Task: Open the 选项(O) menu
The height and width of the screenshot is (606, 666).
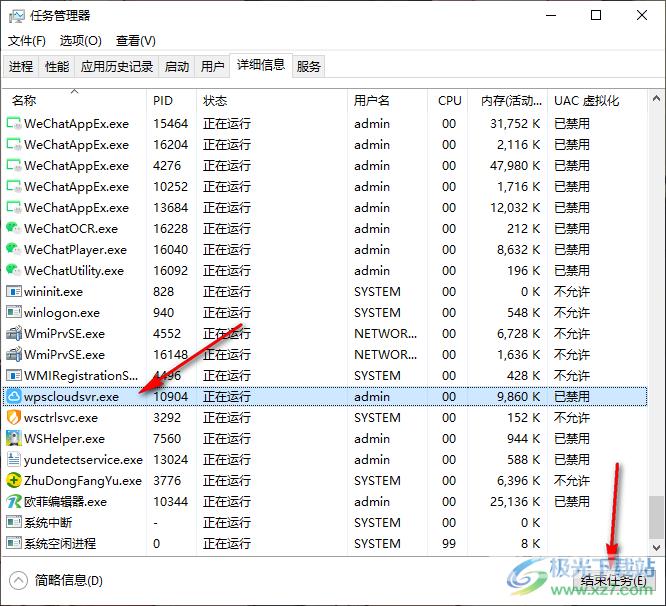Action: (81, 41)
